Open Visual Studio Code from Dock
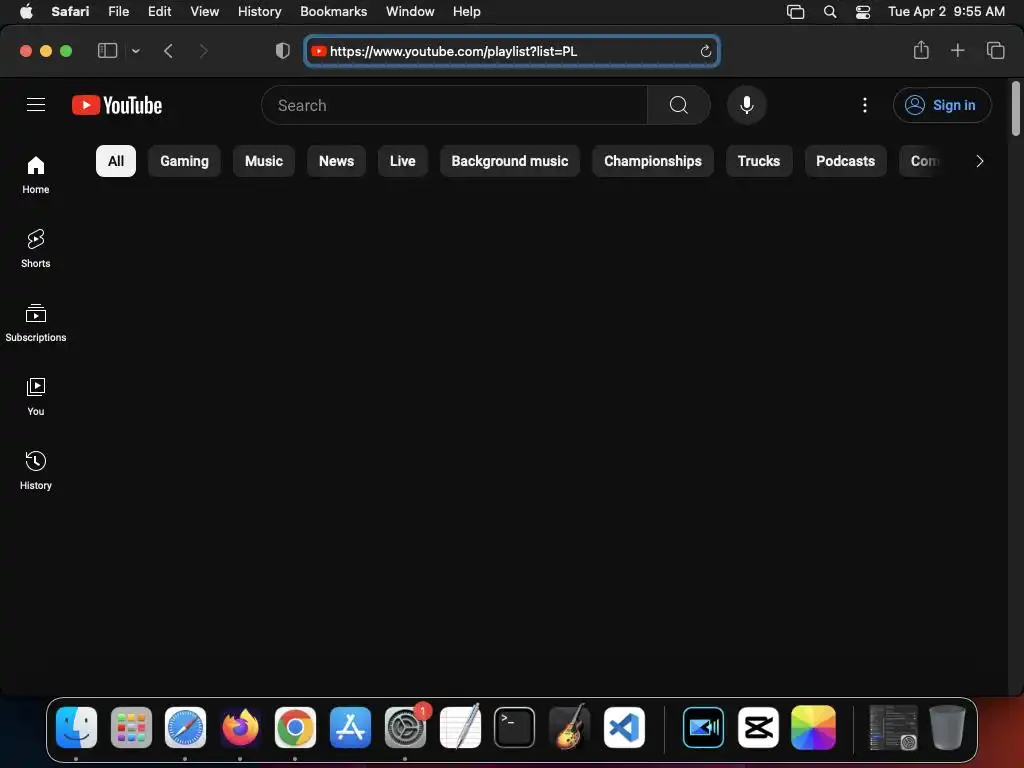Viewport: 1024px width, 768px height. pyautogui.click(x=624, y=727)
